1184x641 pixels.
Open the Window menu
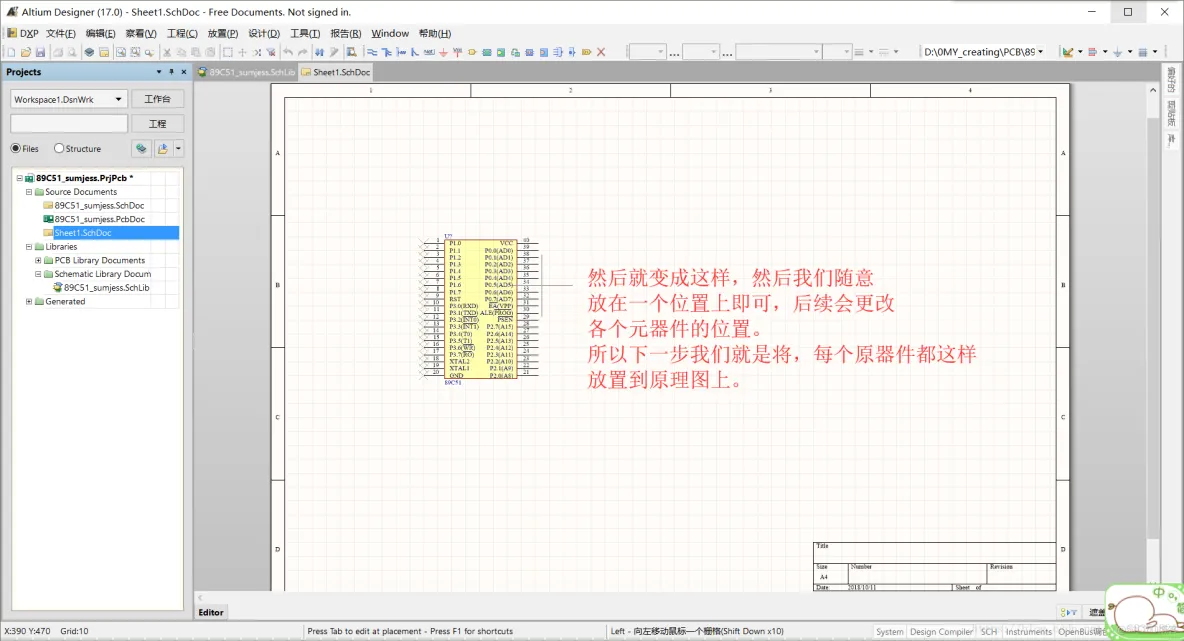pyautogui.click(x=390, y=33)
